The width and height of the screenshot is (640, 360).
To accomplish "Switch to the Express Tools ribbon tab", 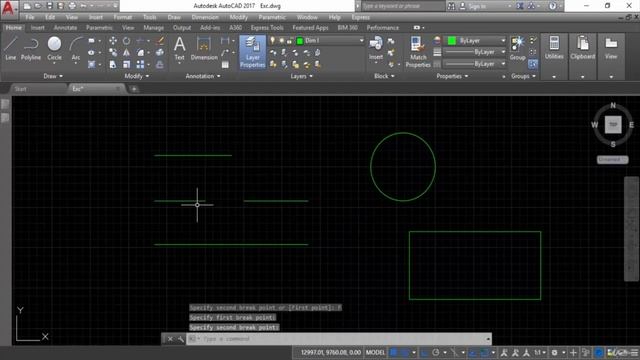I will (x=267, y=28).
